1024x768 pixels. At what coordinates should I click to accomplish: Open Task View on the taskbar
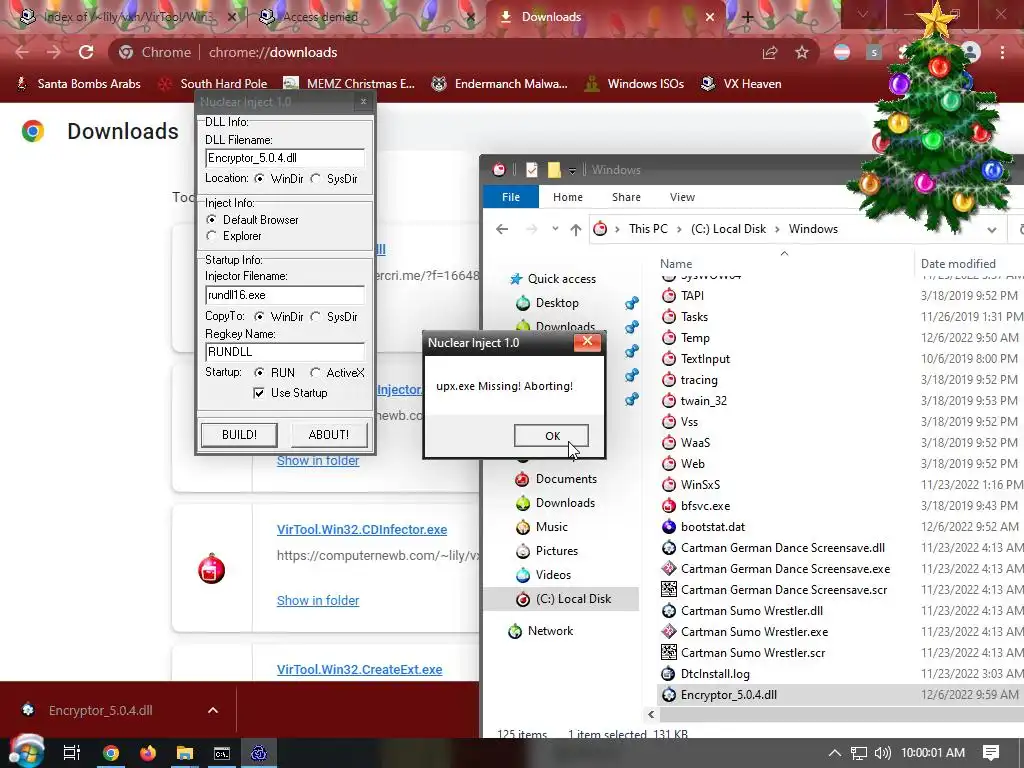tap(71, 753)
